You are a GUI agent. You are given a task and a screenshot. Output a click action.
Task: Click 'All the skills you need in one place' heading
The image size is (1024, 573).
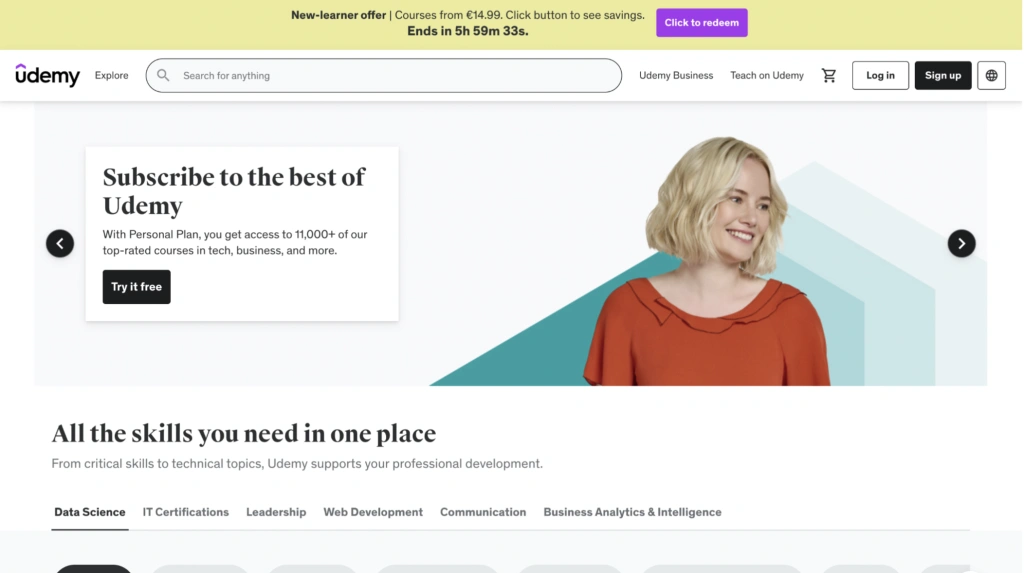244,434
